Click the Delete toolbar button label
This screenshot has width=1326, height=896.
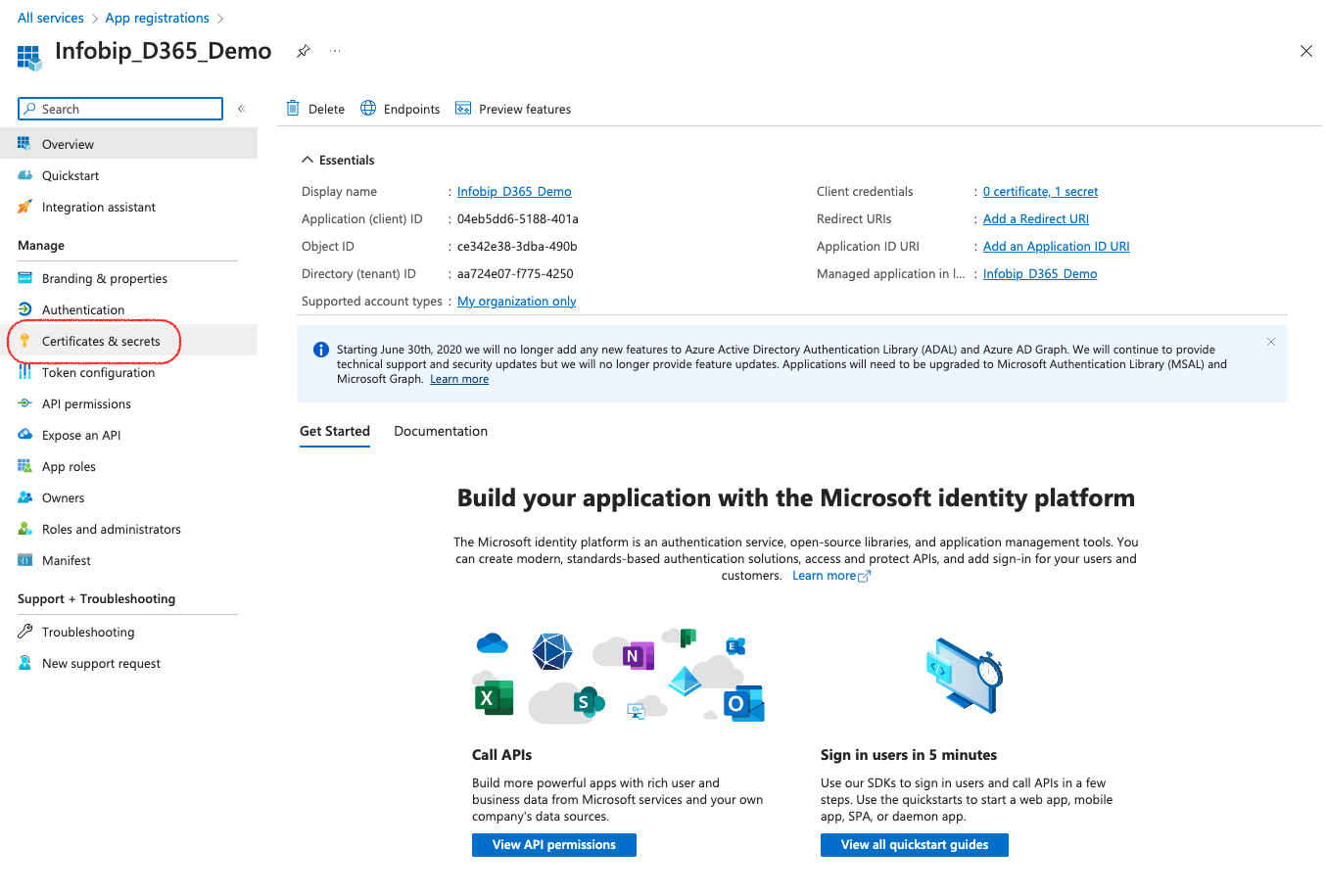(x=326, y=109)
